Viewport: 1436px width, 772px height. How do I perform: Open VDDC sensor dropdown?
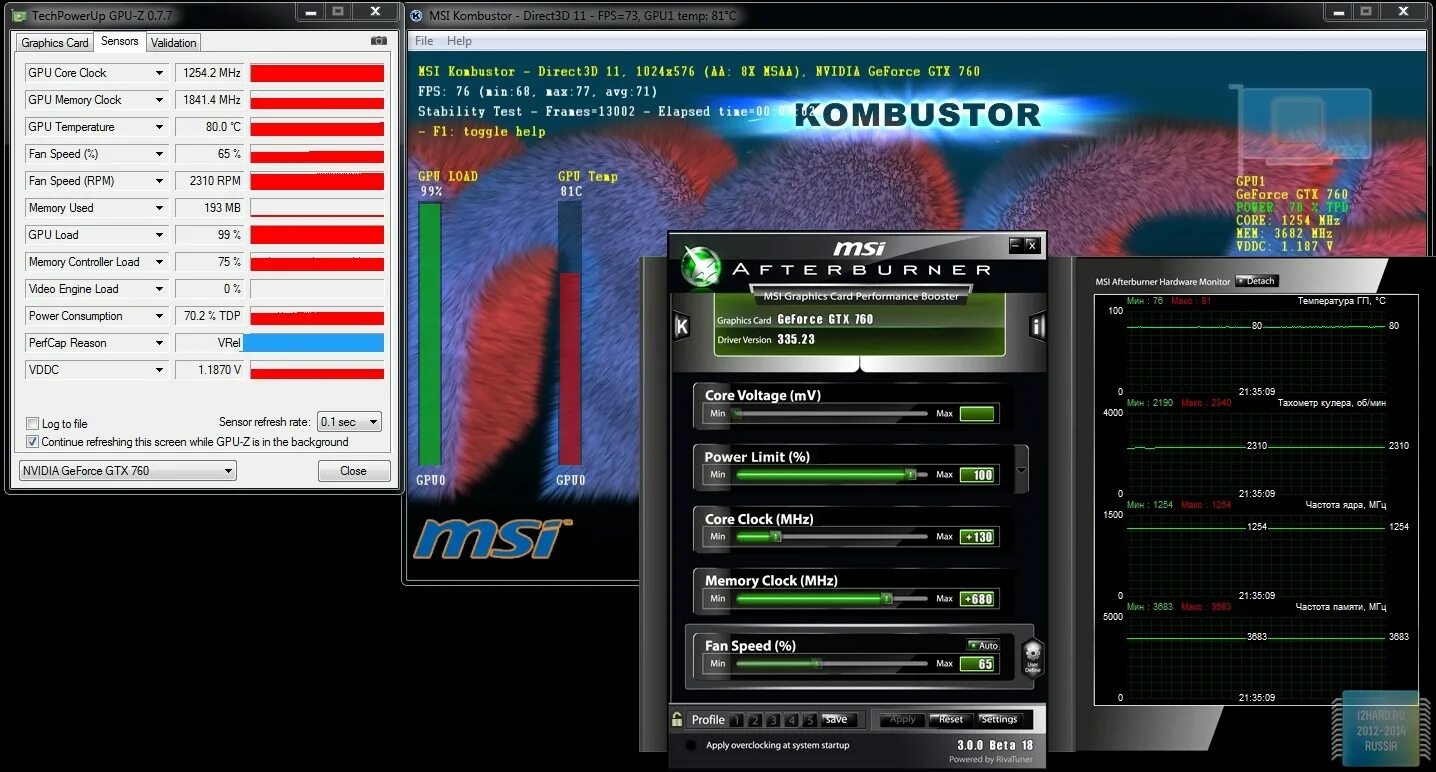click(x=159, y=370)
